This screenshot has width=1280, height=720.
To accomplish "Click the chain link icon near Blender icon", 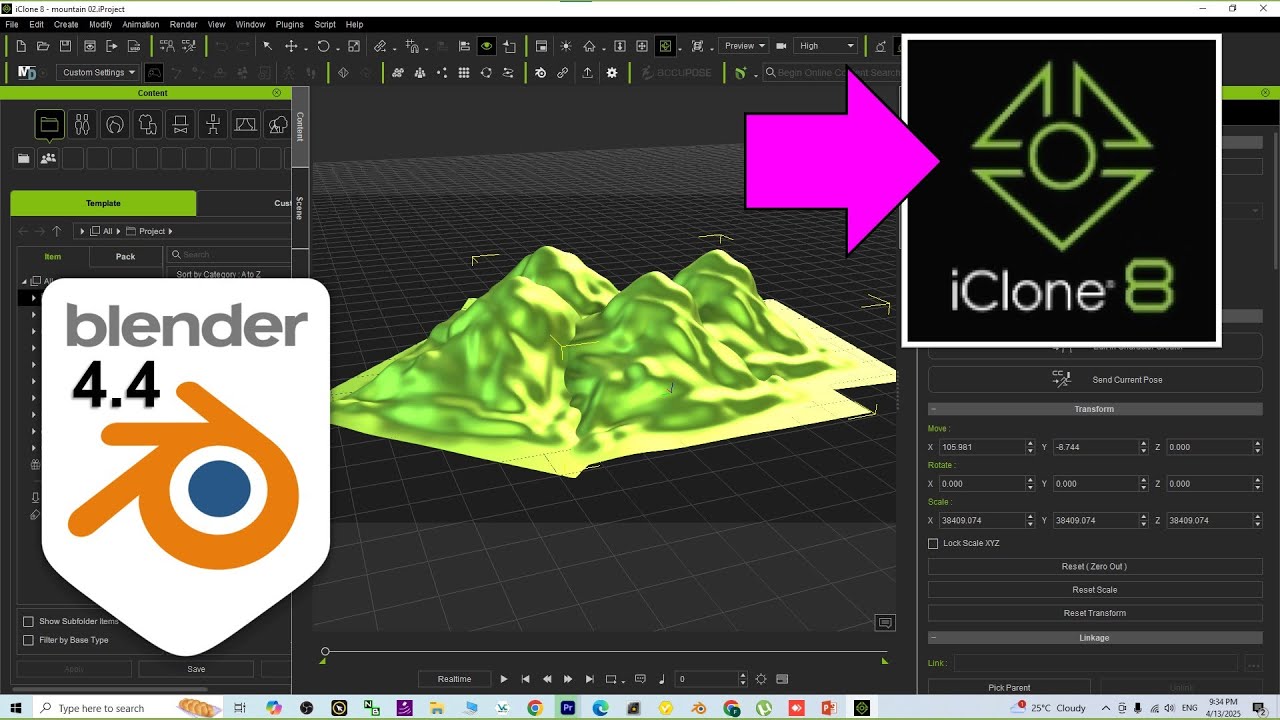I will 562,73.
